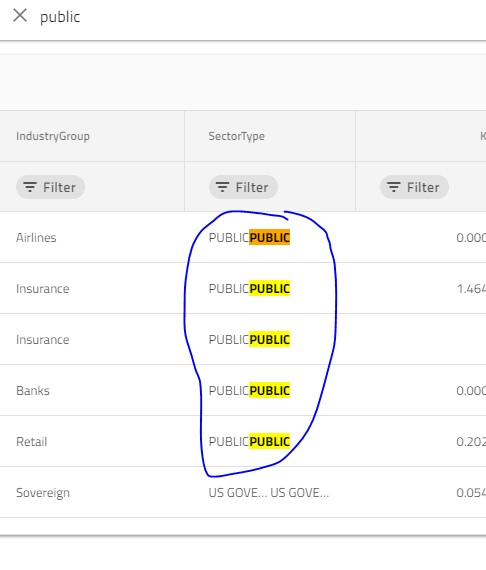Sort by the SectorType column header
This screenshot has height=570, width=486.
point(237,136)
